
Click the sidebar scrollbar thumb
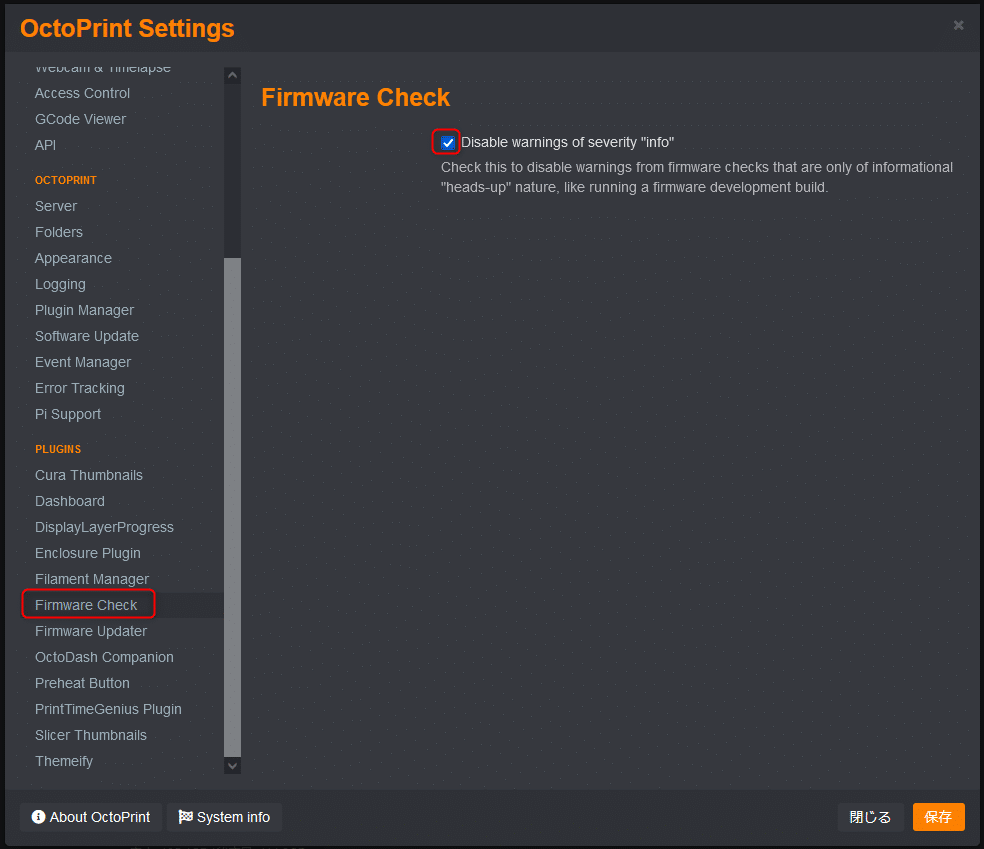[232, 507]
